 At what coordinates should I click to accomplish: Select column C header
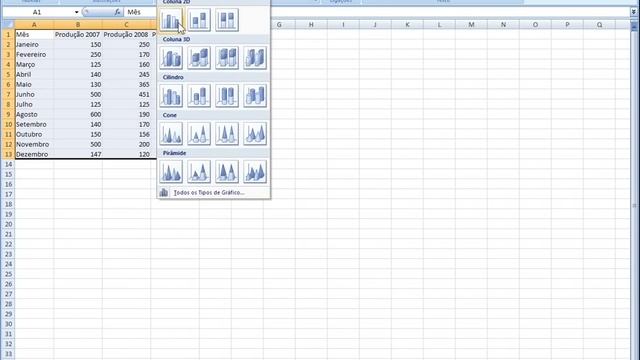click(126, 24)
